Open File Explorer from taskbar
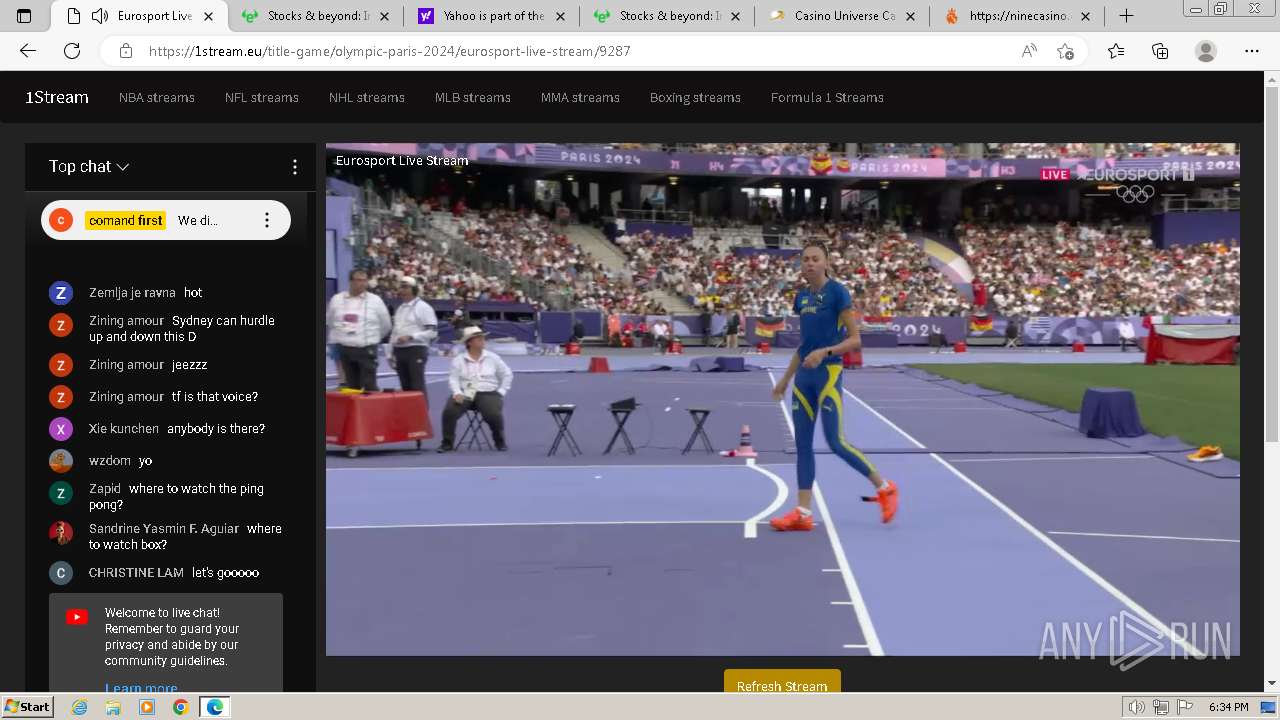 click(113, 707)
